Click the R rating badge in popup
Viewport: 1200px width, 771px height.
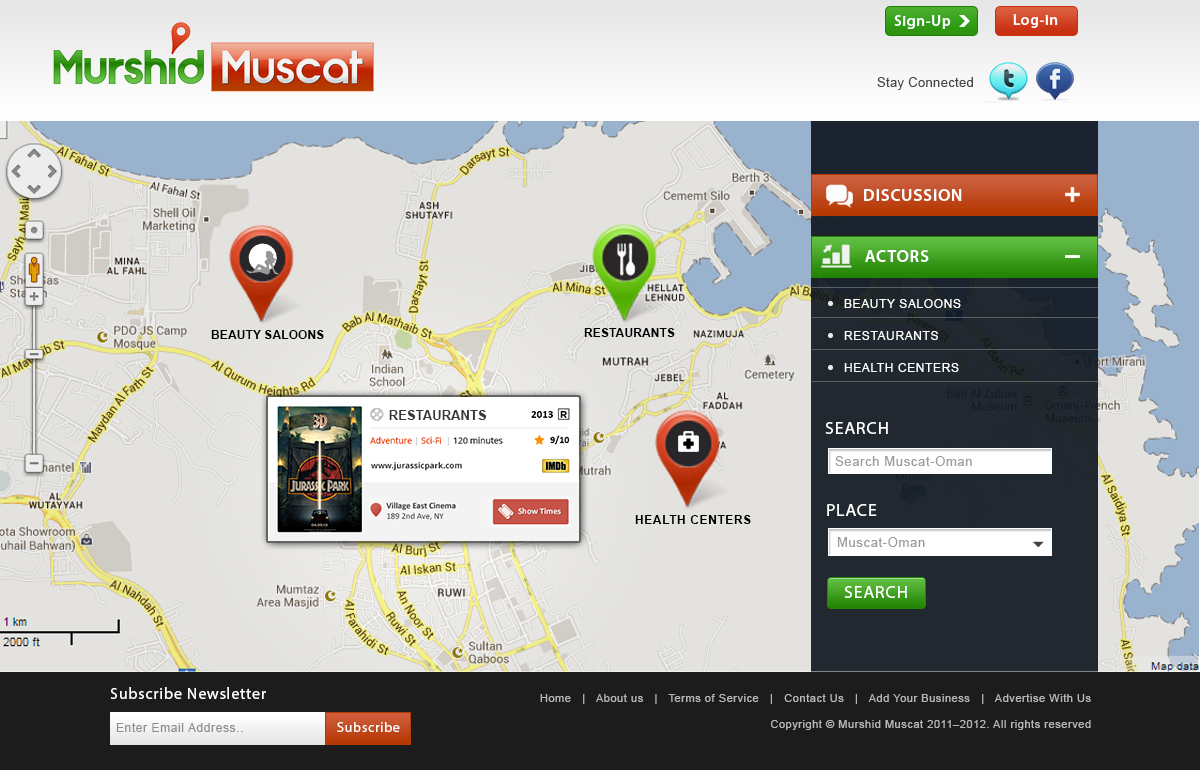(563, 414)
